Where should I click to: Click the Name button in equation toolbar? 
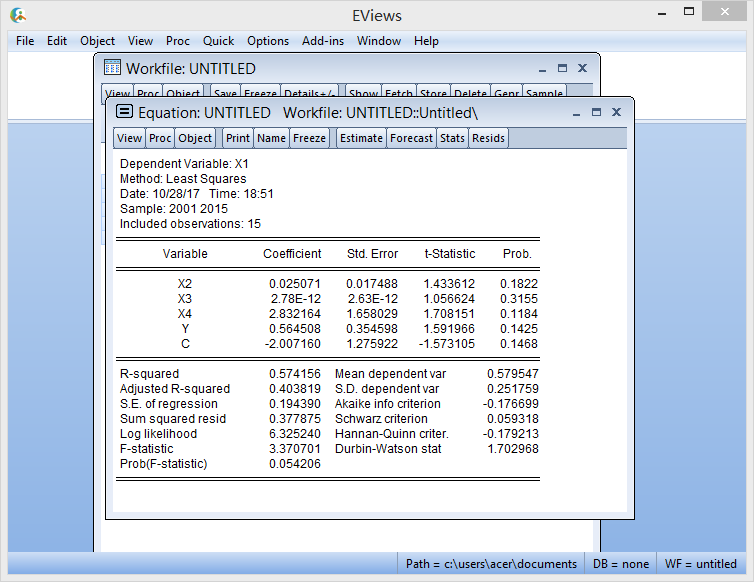pyautogui.click(x=271, y=138)
